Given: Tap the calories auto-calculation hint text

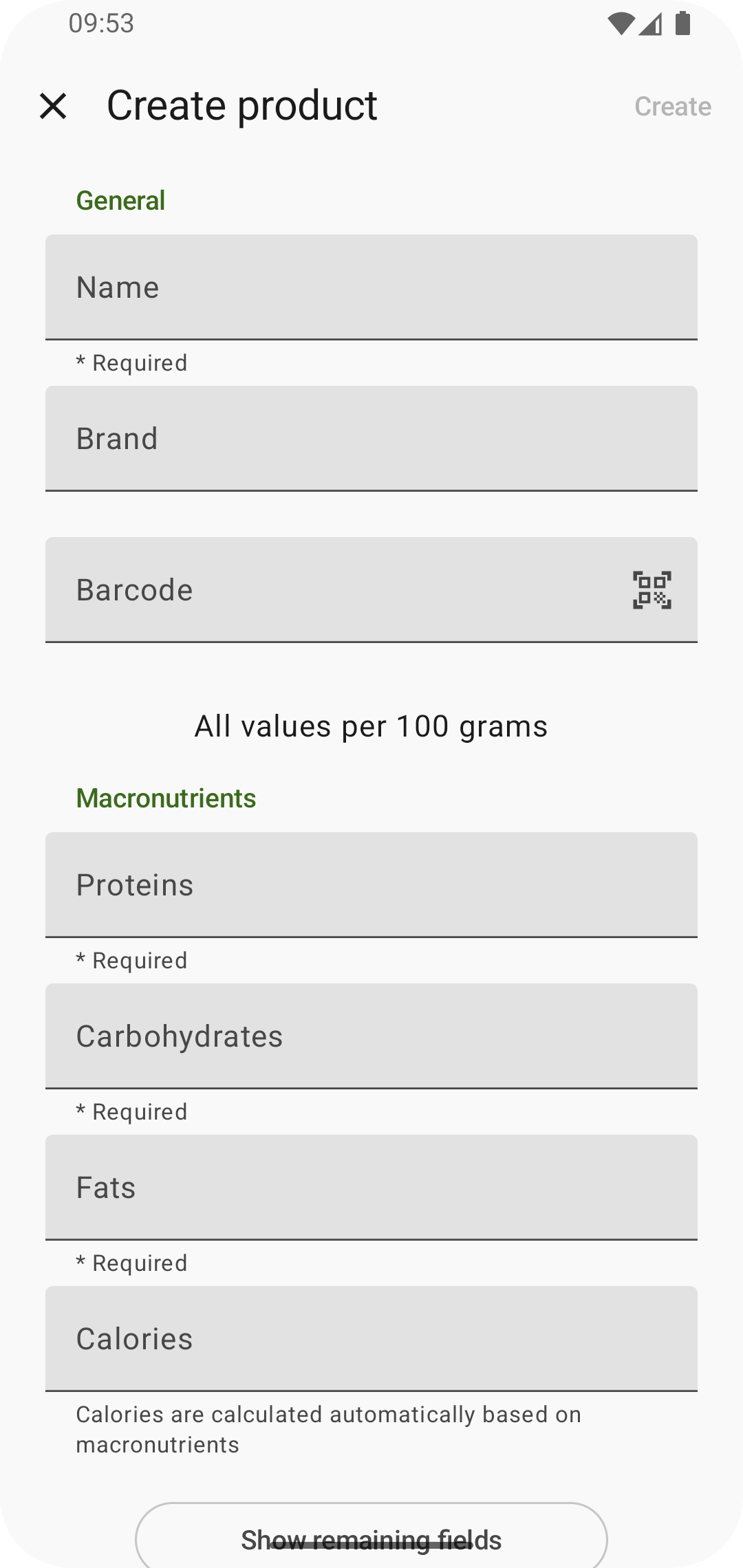Looking at the screenshot, I should [x=329, y=1430].
